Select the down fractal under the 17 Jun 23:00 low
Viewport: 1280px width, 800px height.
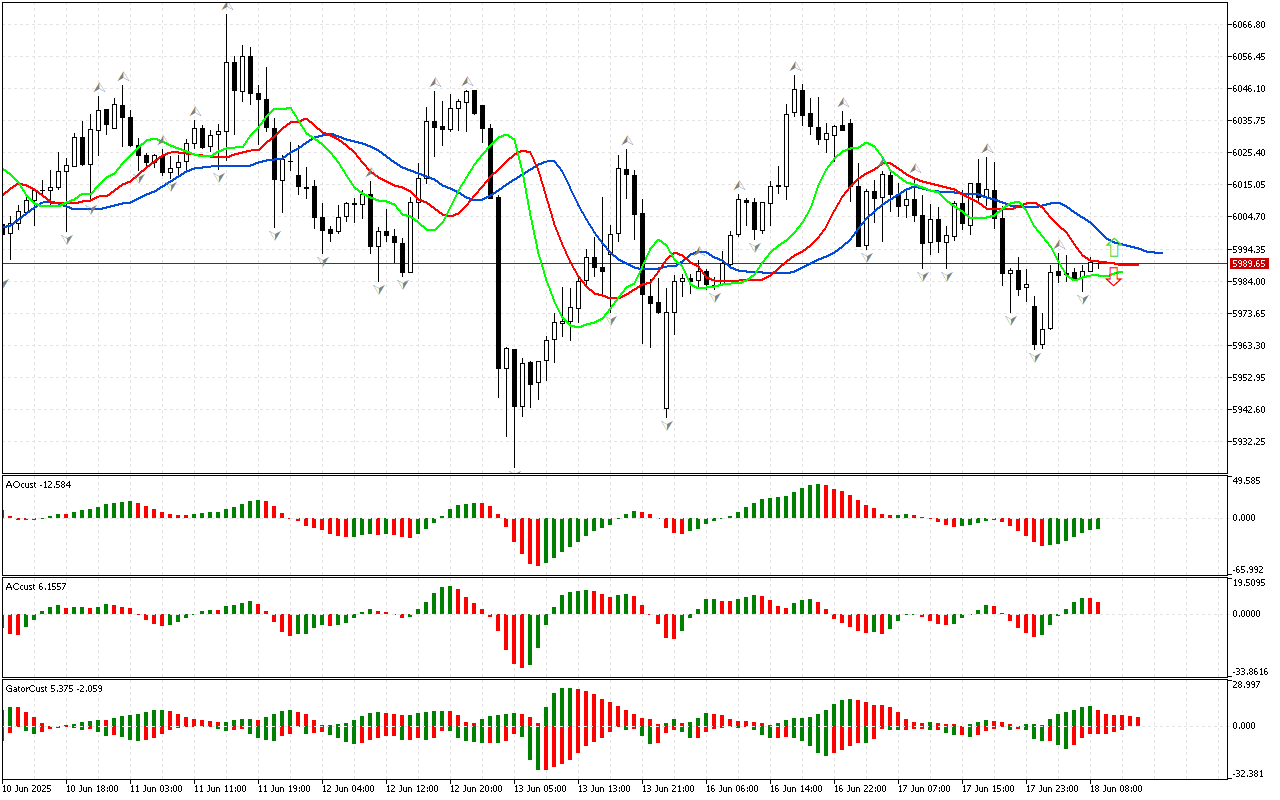pos(1035,356)
